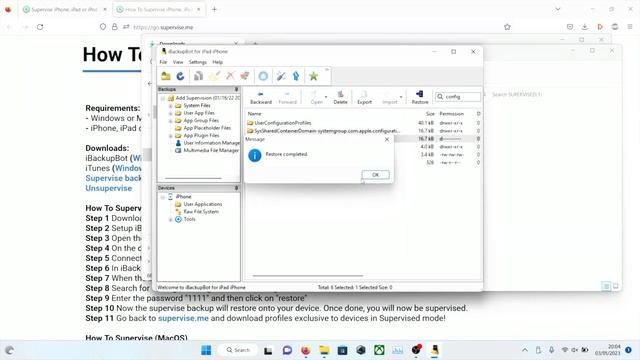The height and width of the screenshot is (360, 640).
Task: Open the Windows Start menu
Action: pos(206,350)
